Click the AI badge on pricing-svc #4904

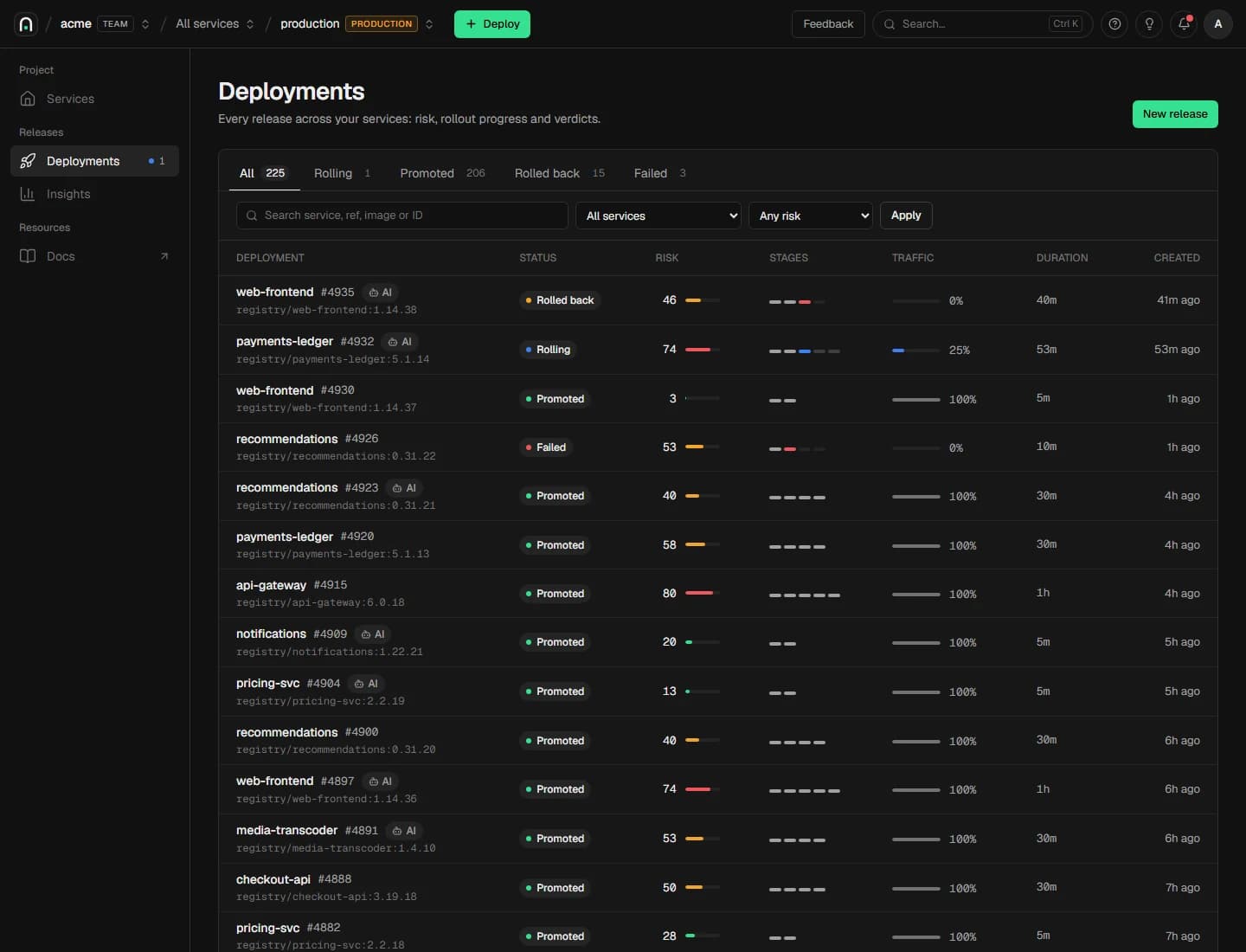coord(366,684)
